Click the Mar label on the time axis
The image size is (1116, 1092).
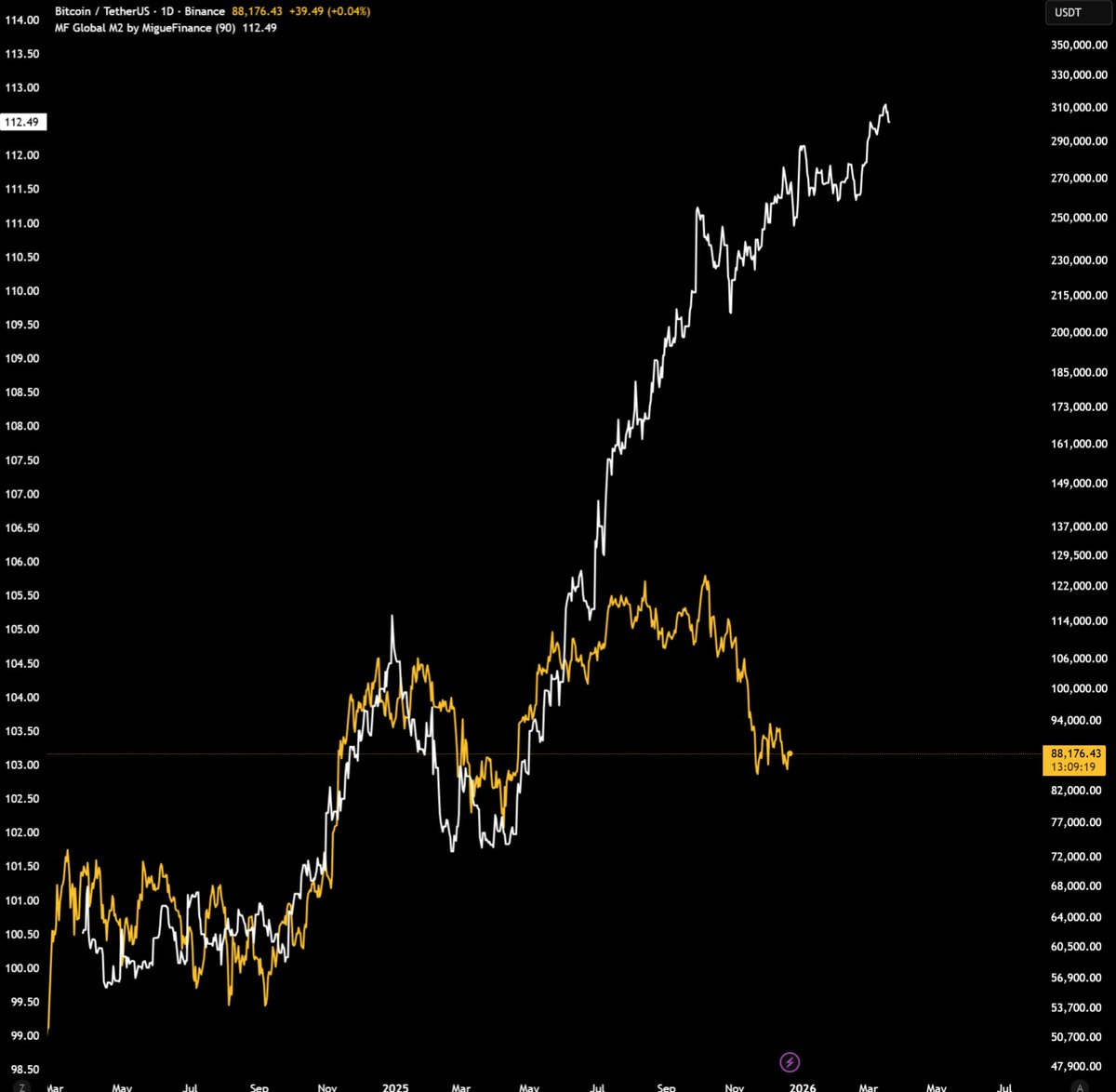coord(54,1086)
